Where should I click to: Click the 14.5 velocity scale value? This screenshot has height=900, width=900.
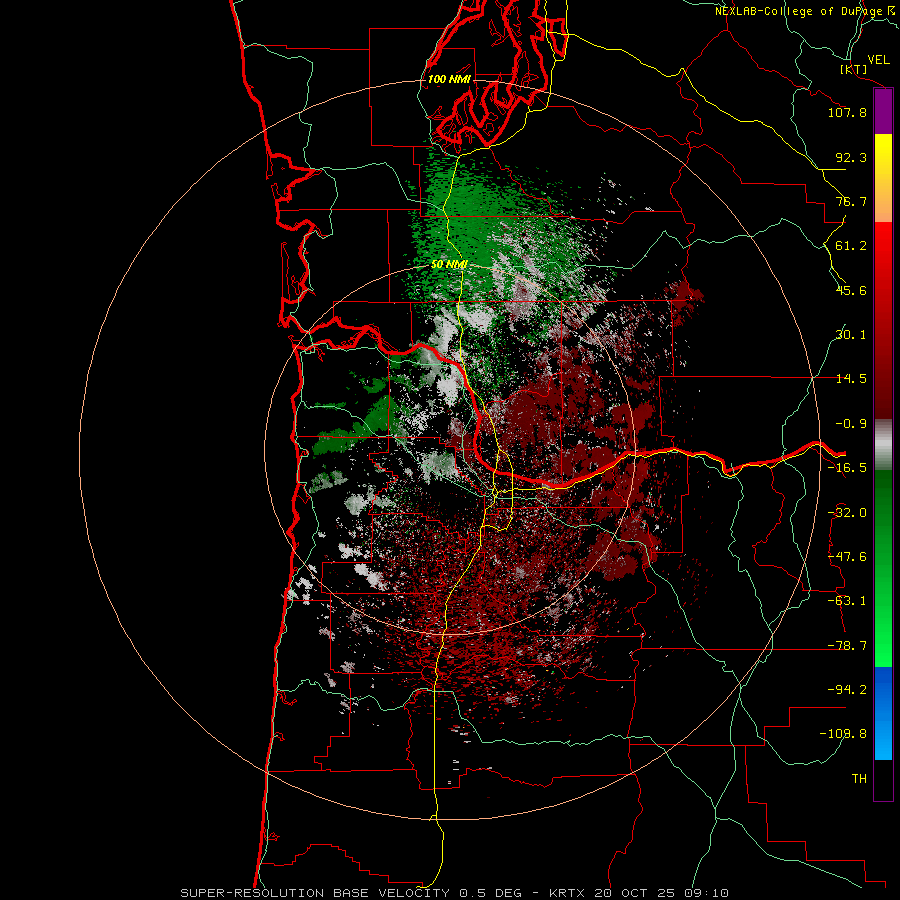pos(851,379)
